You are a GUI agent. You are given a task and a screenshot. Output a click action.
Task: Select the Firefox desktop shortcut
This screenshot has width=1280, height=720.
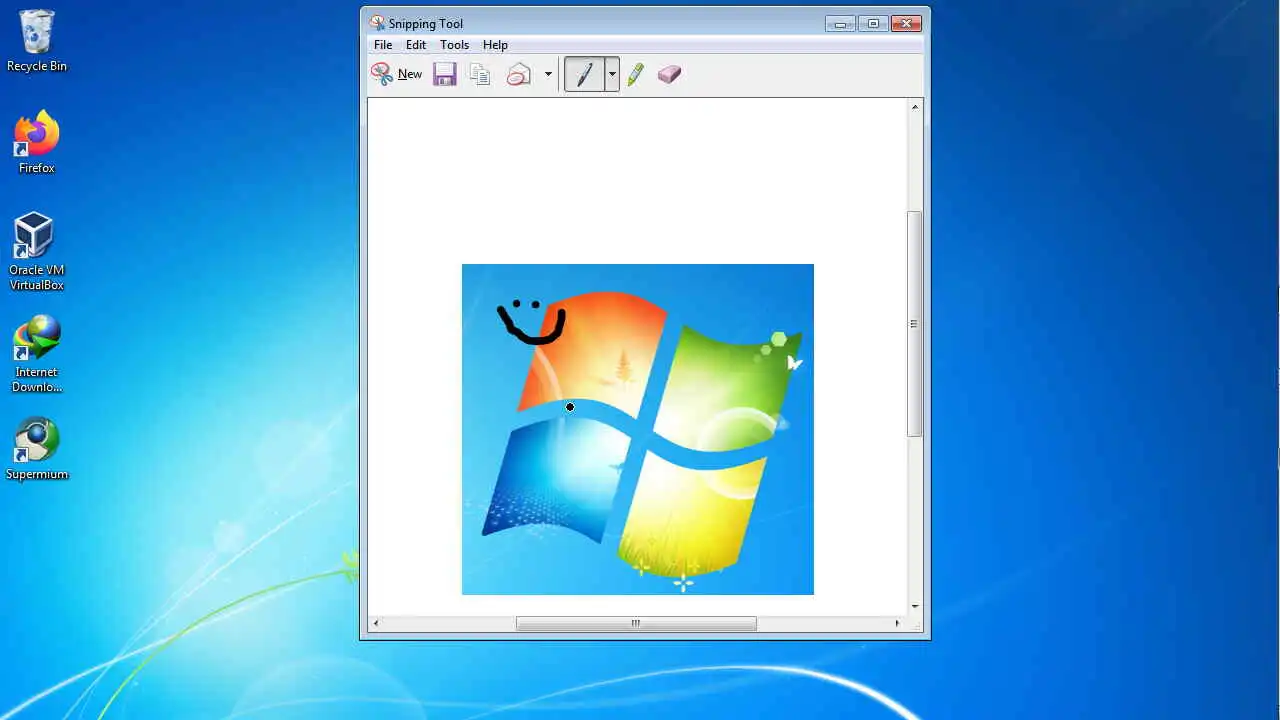pyautogui.click(x=37, y=143)
